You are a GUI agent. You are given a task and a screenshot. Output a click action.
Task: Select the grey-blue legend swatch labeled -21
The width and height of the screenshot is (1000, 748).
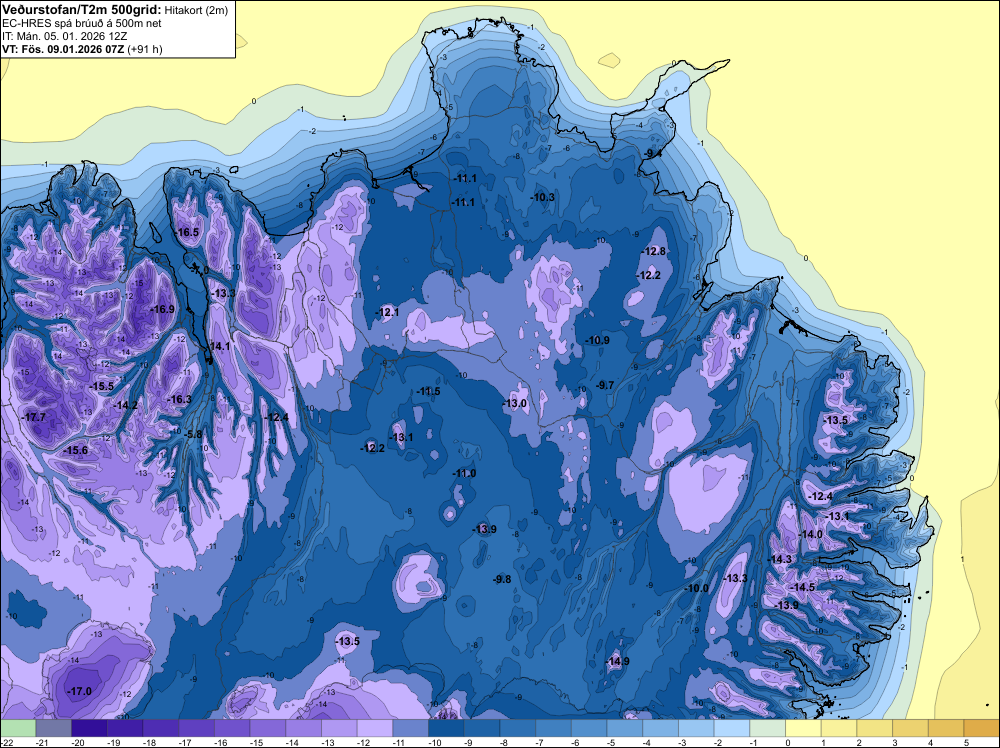coord(54,728)
